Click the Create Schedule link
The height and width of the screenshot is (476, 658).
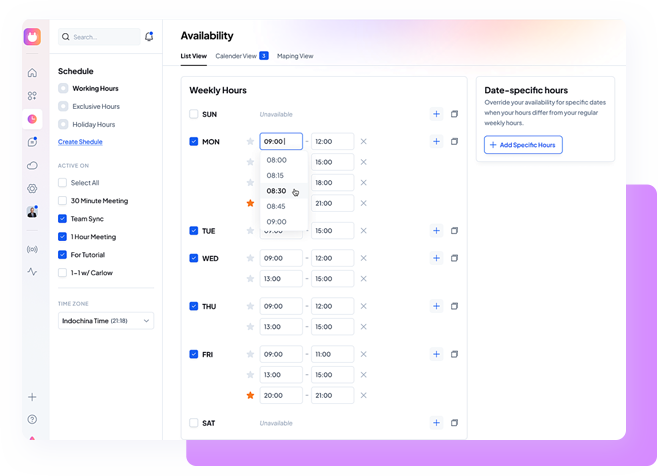pyautogui.click(x=80, y=142)
